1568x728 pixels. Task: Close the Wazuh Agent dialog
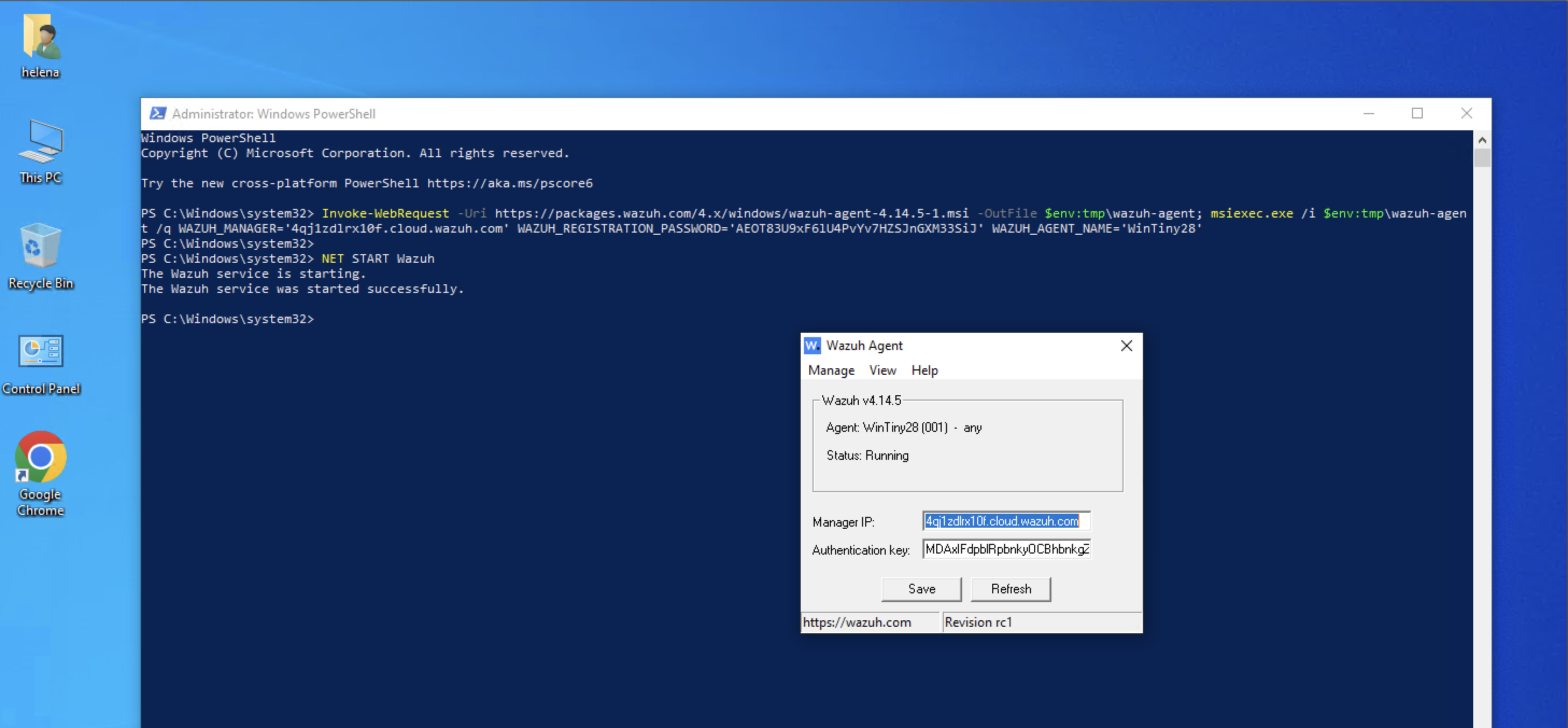[1126, 345]
